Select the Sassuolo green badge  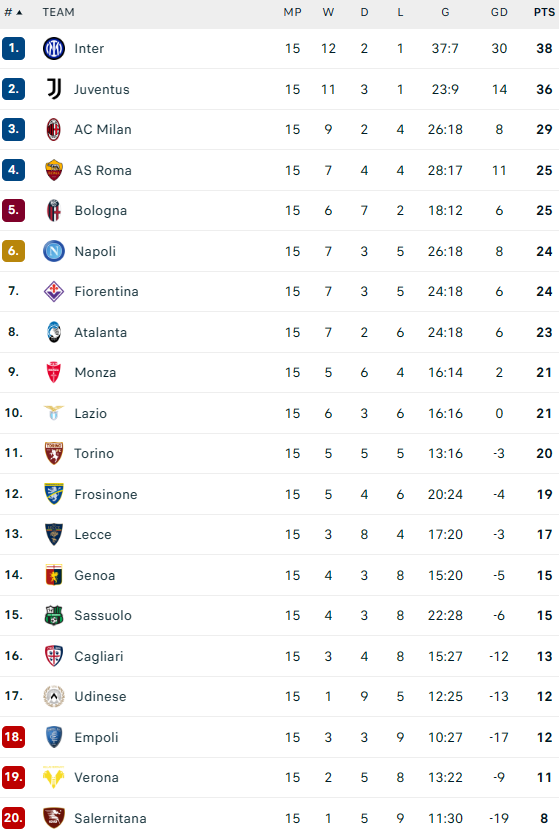click(x=53, y=615)
